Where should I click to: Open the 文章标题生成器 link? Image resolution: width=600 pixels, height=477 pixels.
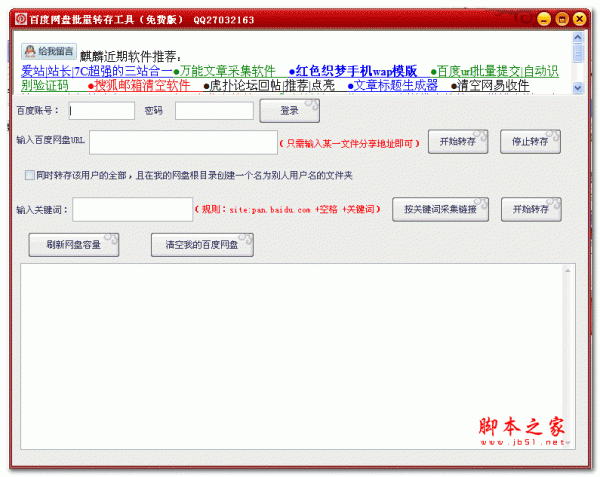(x=396, y=85)
